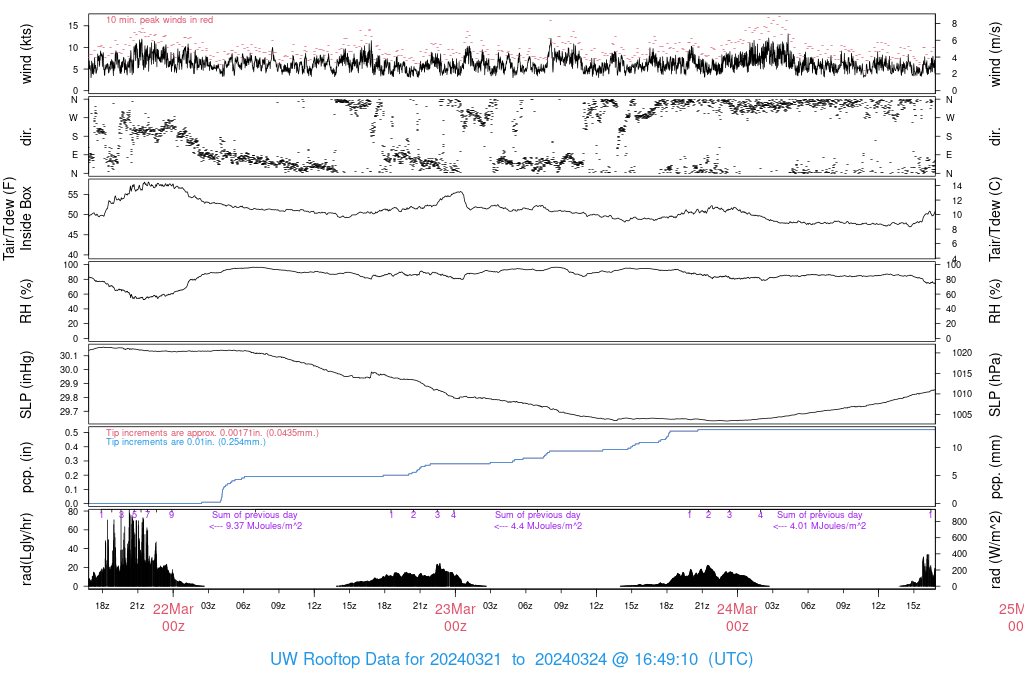Viewport: 1024px width, 700px height.
Task: Click the 'rad (W/m^2)' axis label
Action: click(x=995, y=549)
